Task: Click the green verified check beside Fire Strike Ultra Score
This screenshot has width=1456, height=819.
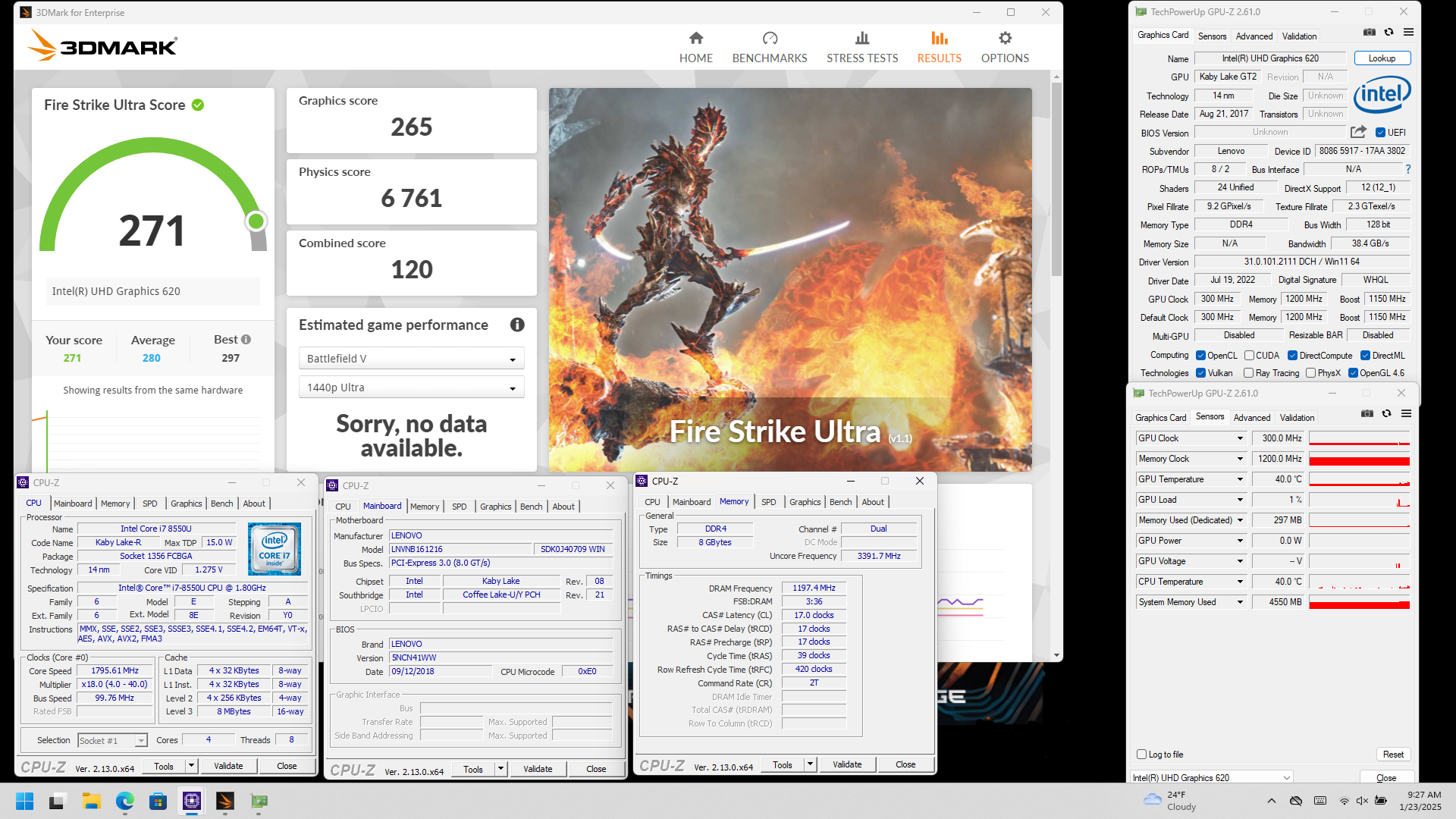Action: tap(198, 105)
